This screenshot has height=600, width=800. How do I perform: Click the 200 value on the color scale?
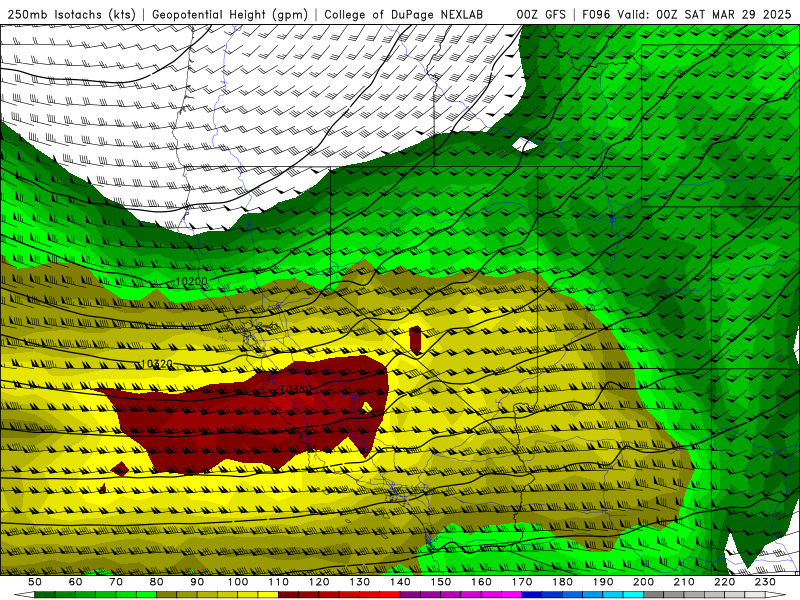pos(643,582)
